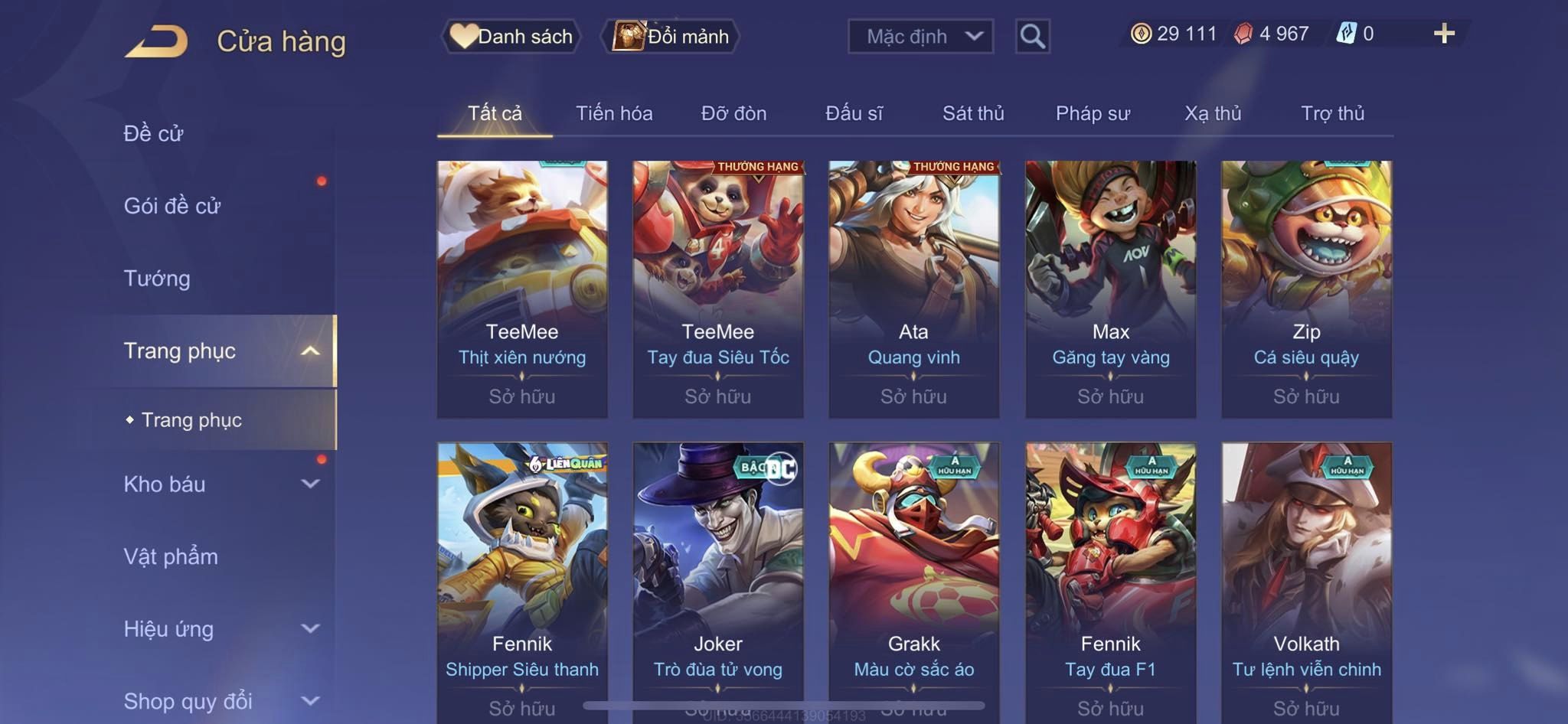Open Tướng in the sidebar
Screen dimensions: 1568x724
[157, 279]
